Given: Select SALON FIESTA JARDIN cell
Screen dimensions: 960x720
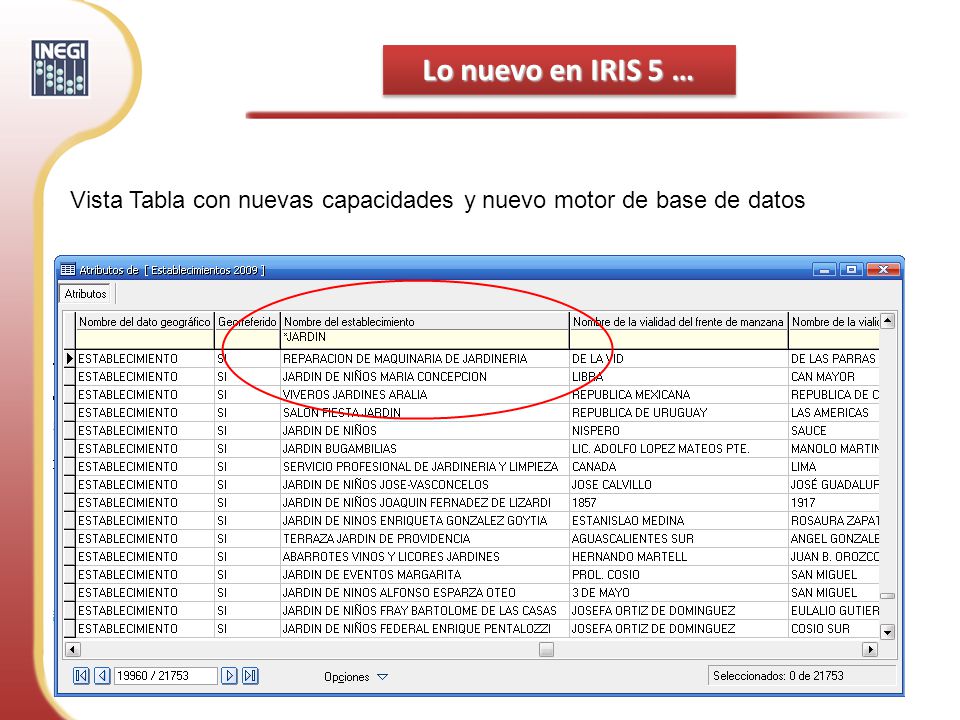Looking at the screenshot, I should point(424,413).
